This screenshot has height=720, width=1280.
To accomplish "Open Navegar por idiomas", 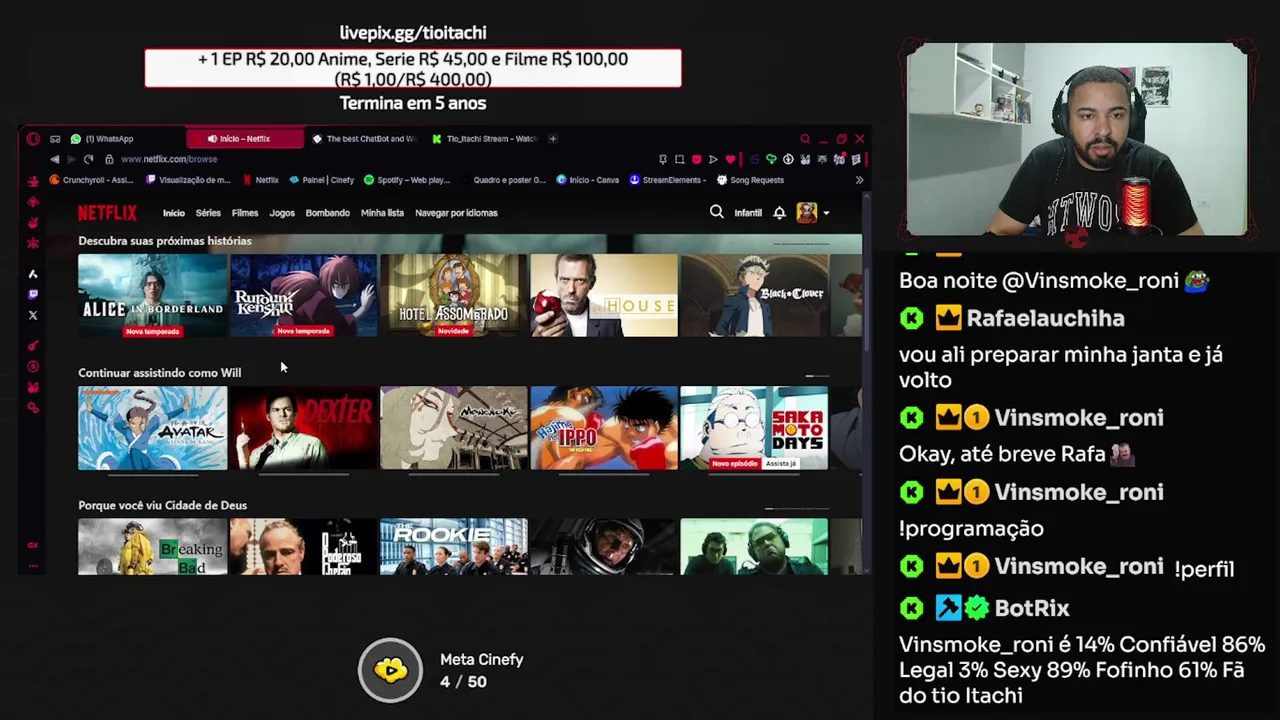I will point(456,213).
